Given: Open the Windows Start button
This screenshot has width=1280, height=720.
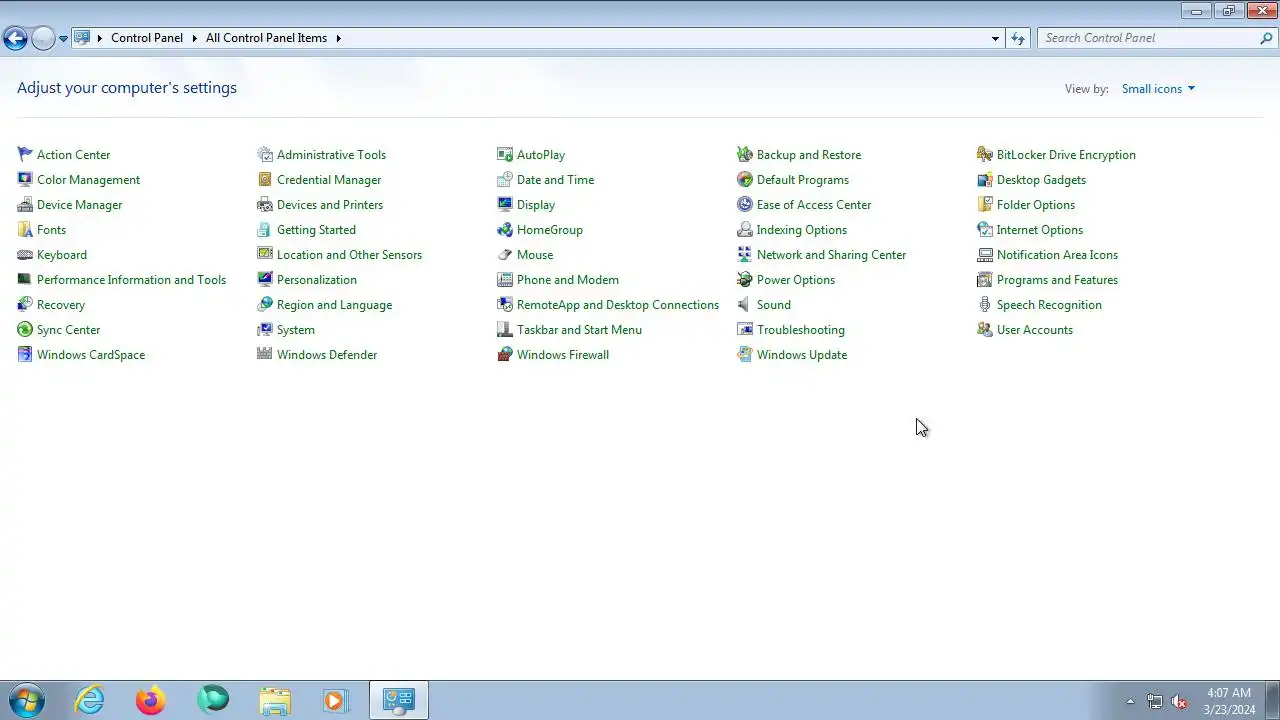Looking at the screenshot, I should [x=27, y=700].
